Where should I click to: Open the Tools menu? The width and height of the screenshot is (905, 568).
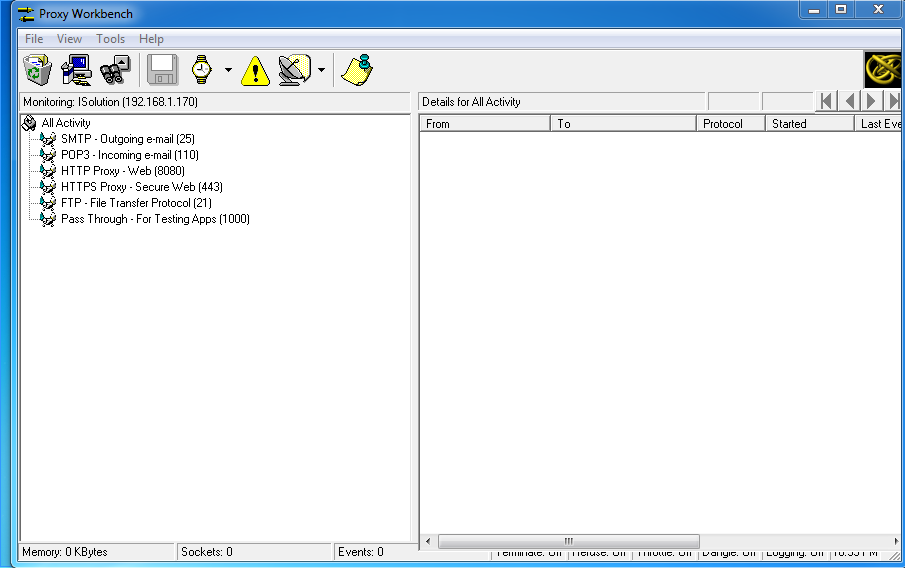pos(110,39)
